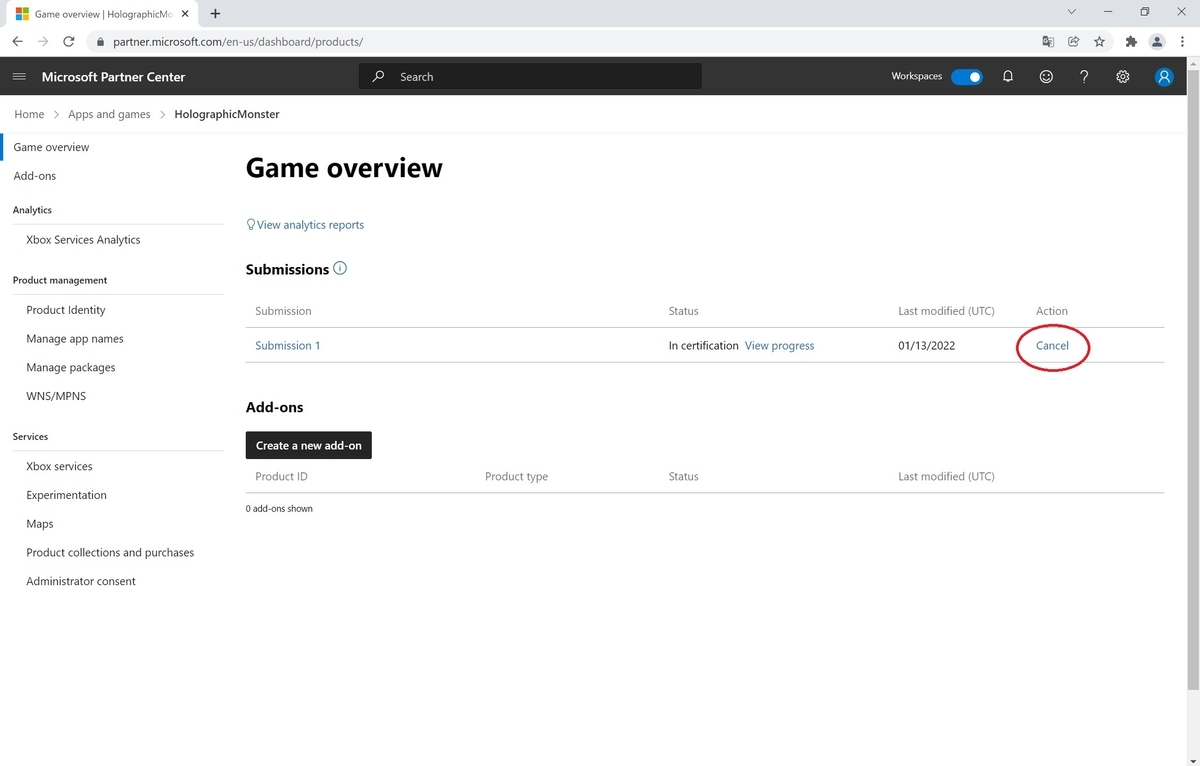Bookmark this page with star icon
This screenshot has width=1200, height=766.
(x=1099, y=42)
